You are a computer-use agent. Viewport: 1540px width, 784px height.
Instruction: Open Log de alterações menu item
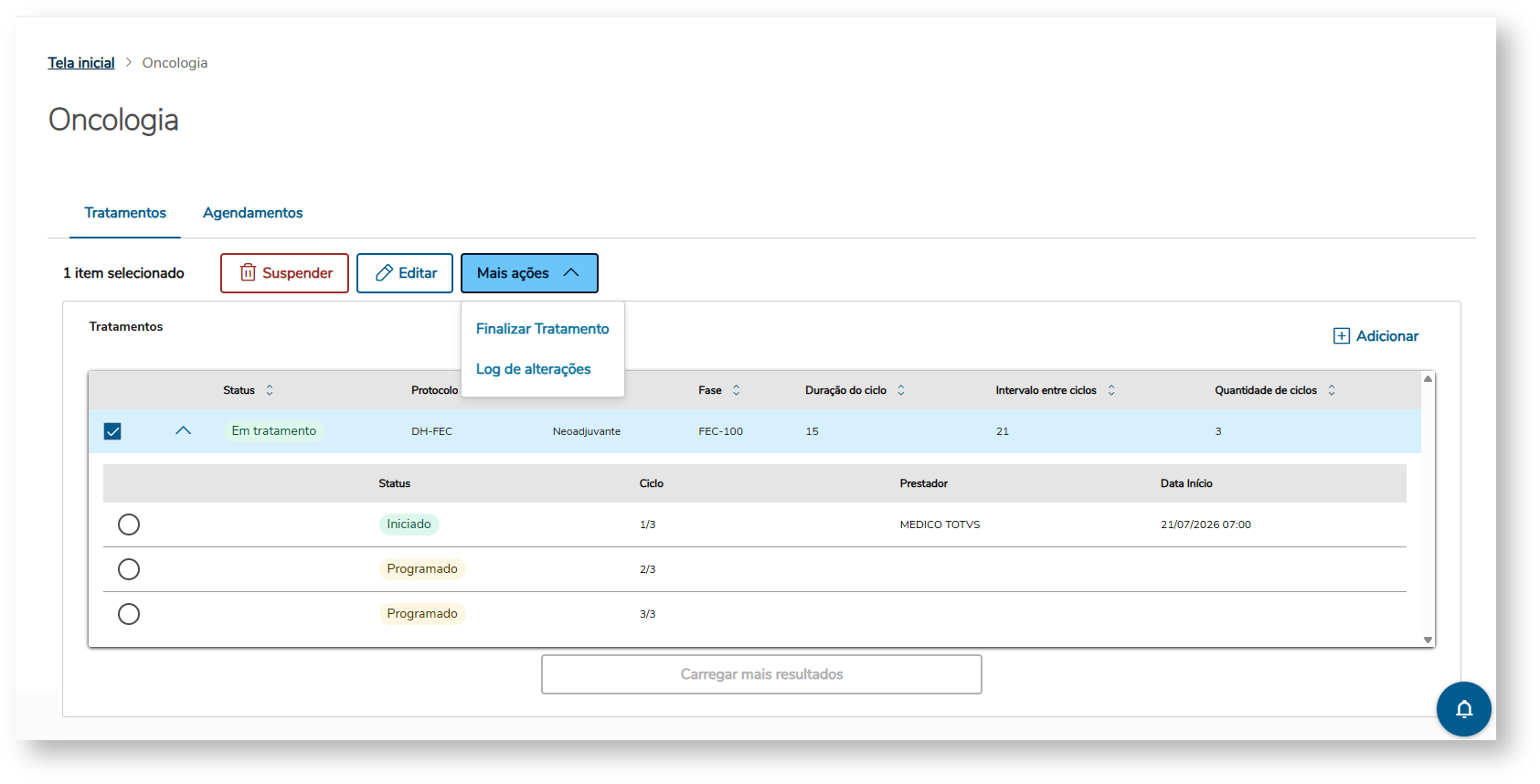[533, 369]
